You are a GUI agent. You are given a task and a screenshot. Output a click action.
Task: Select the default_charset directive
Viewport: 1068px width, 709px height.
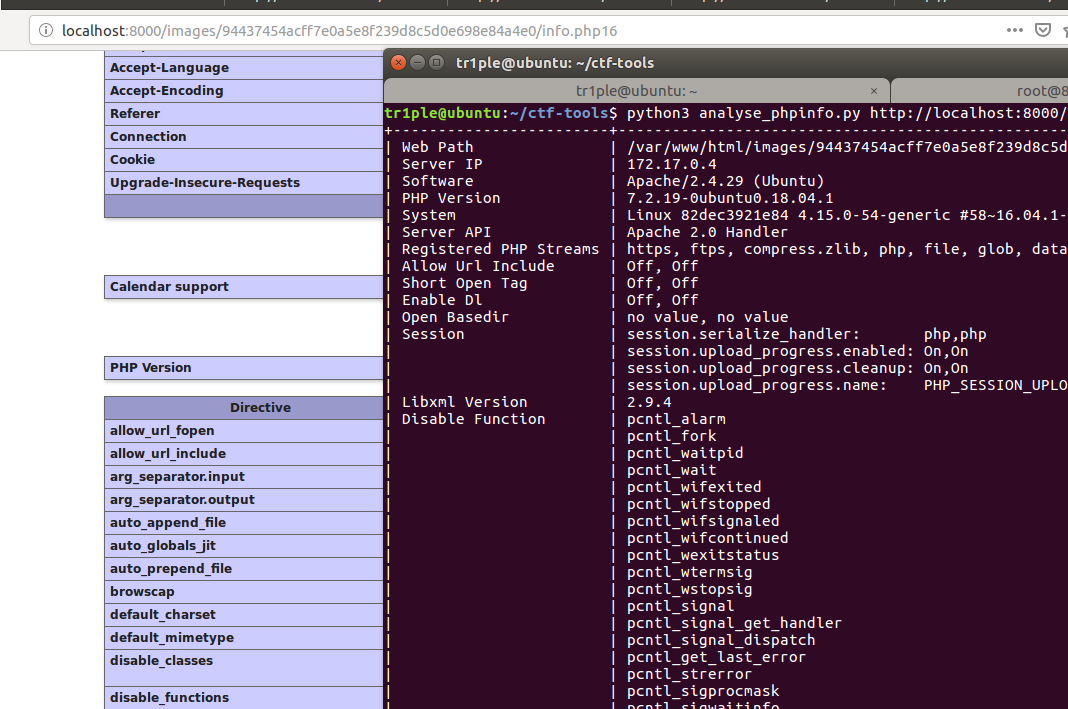click(x=244, y=614)
